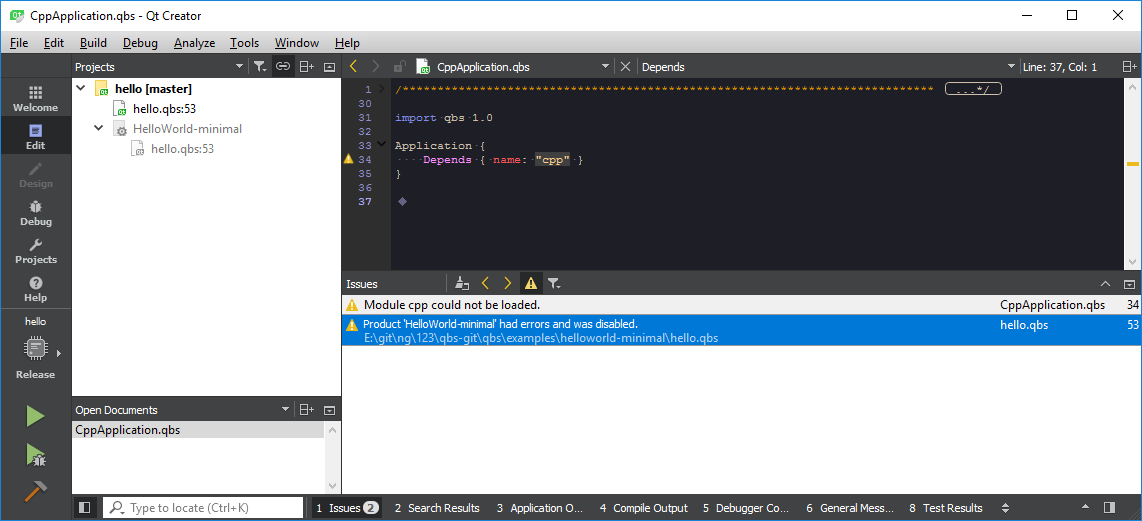Click the yellow warning marker on editor scrollbar
Screen dimensions: 1142x521
coord(1133,164)
